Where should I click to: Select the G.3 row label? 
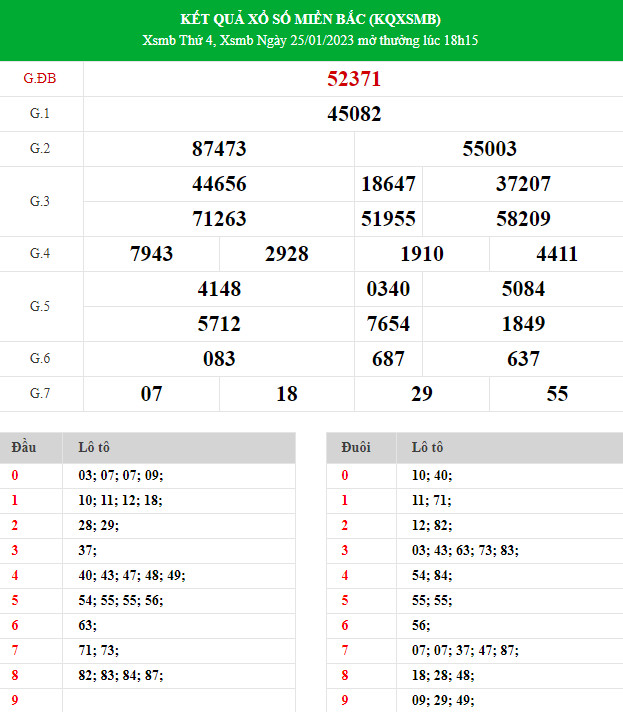pyautogui.click(x=40, y=201)
